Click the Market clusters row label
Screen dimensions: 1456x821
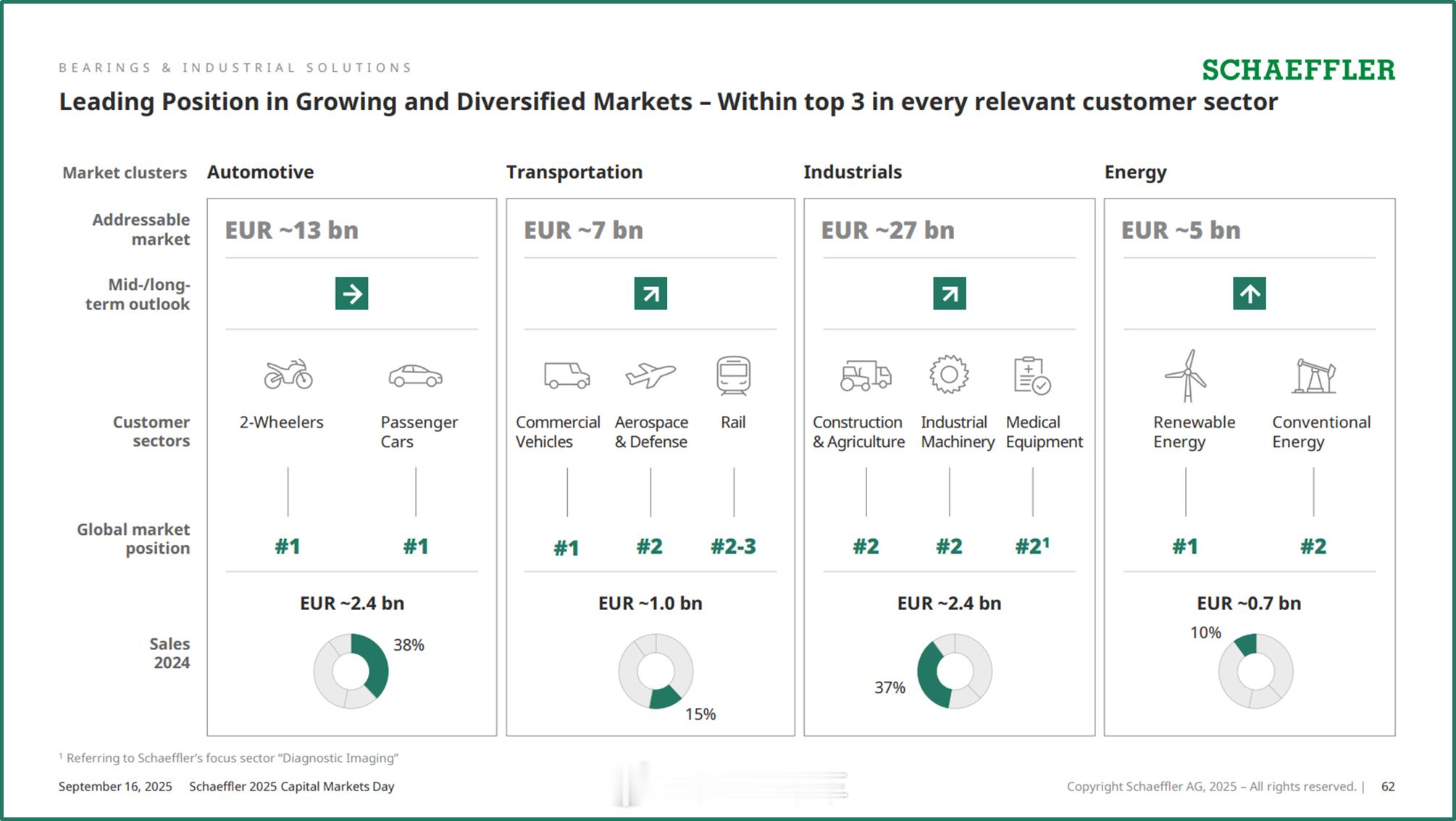(x=125, y=173)
